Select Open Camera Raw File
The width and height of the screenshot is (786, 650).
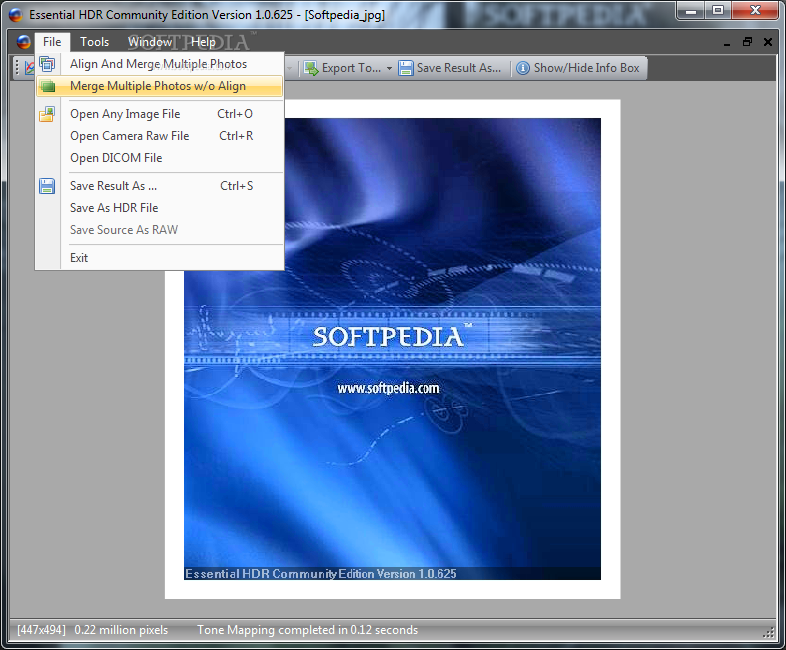coord(159,136)
